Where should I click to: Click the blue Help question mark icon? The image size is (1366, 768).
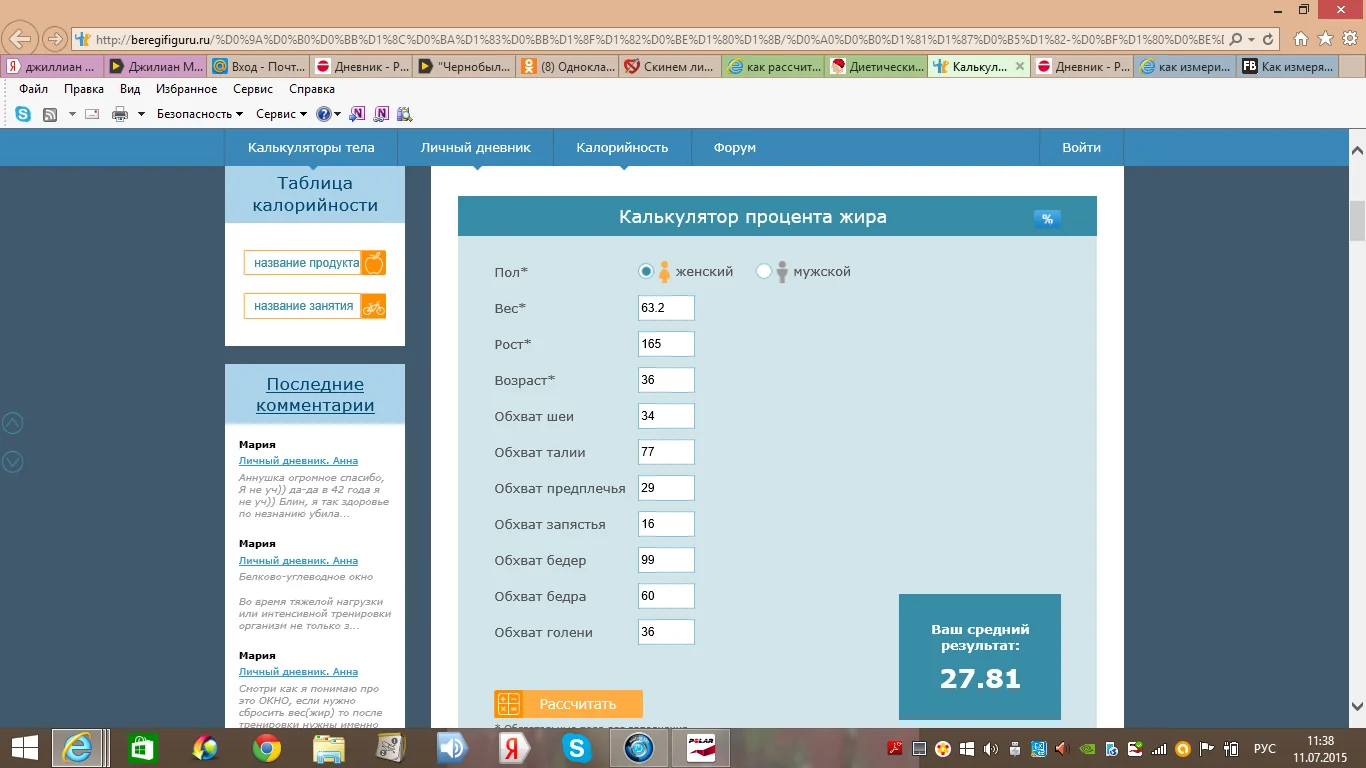(x=324, y=114)
